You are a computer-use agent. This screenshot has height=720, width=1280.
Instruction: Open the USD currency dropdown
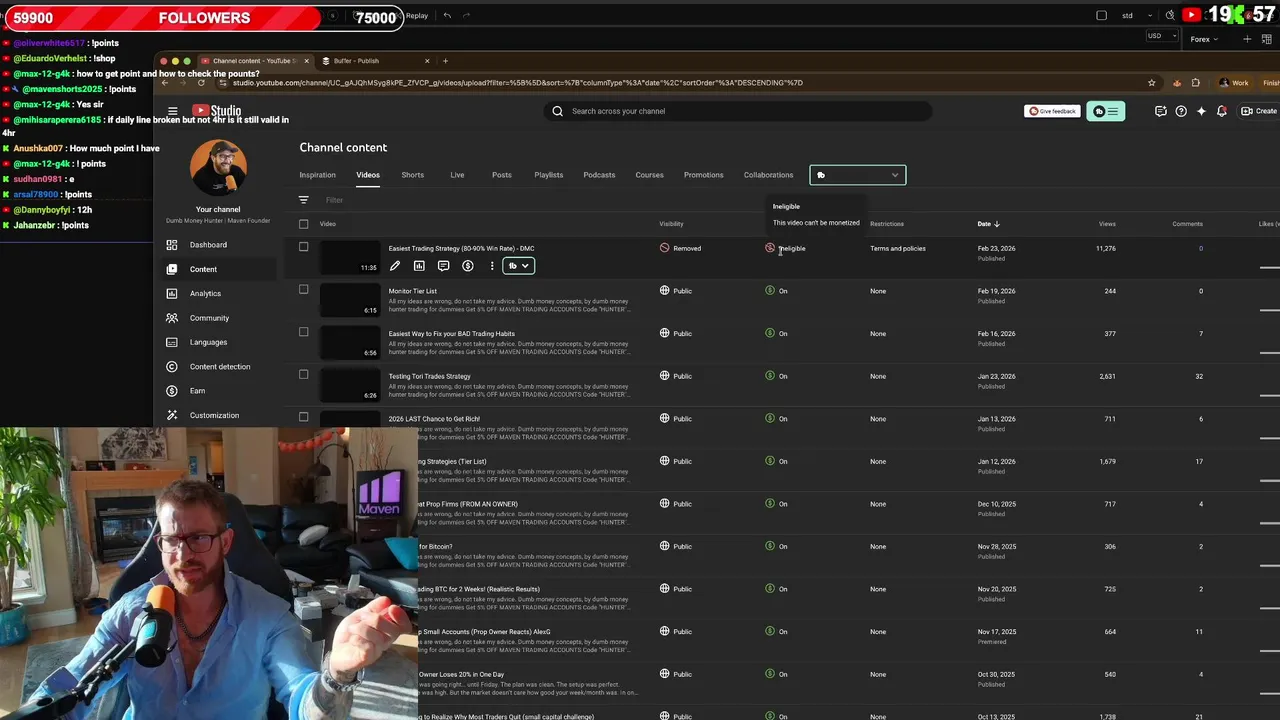tap(1160, 37)
